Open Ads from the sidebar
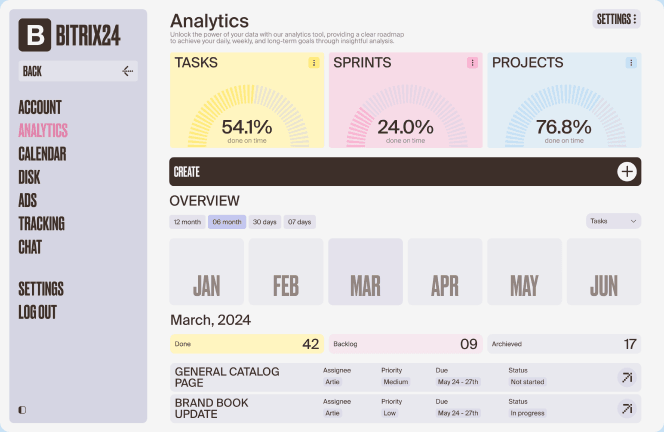Image resolution: width=664 pixels, height=432 pixels. [28, 200]
